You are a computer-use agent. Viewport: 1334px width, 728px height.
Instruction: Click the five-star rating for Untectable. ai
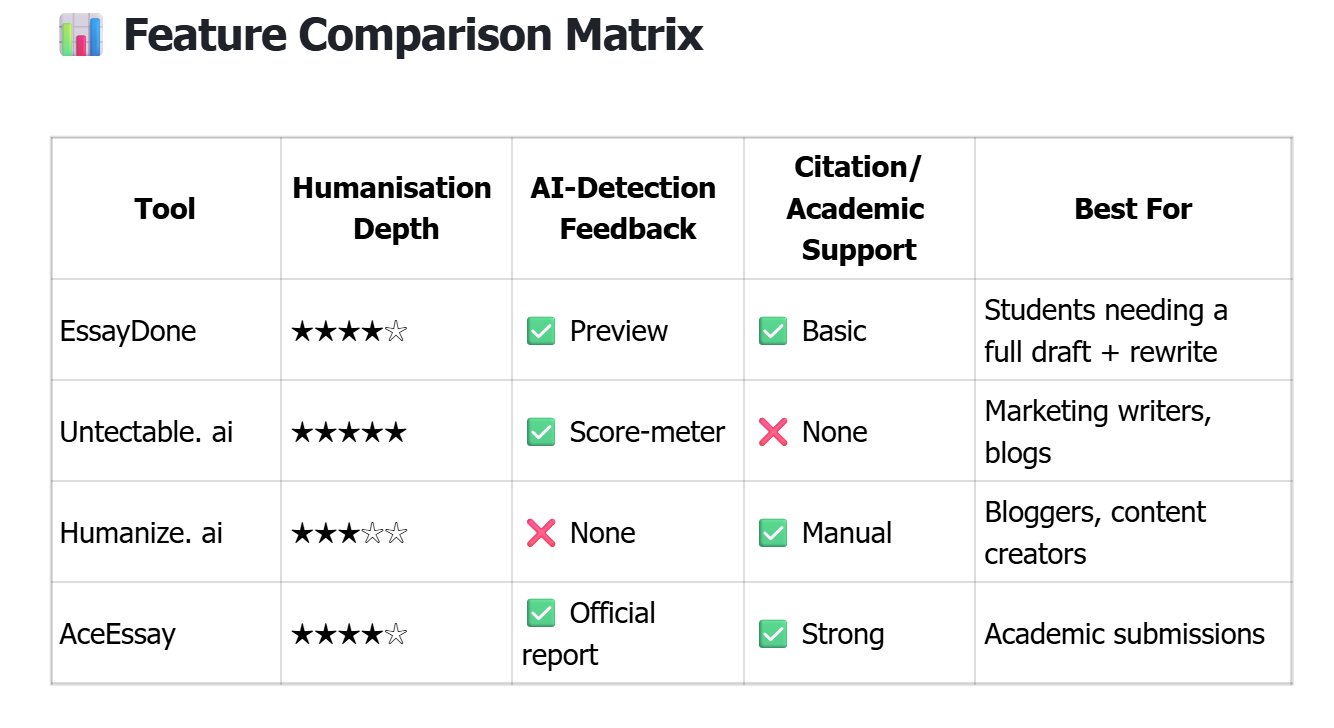coord(349,433)
